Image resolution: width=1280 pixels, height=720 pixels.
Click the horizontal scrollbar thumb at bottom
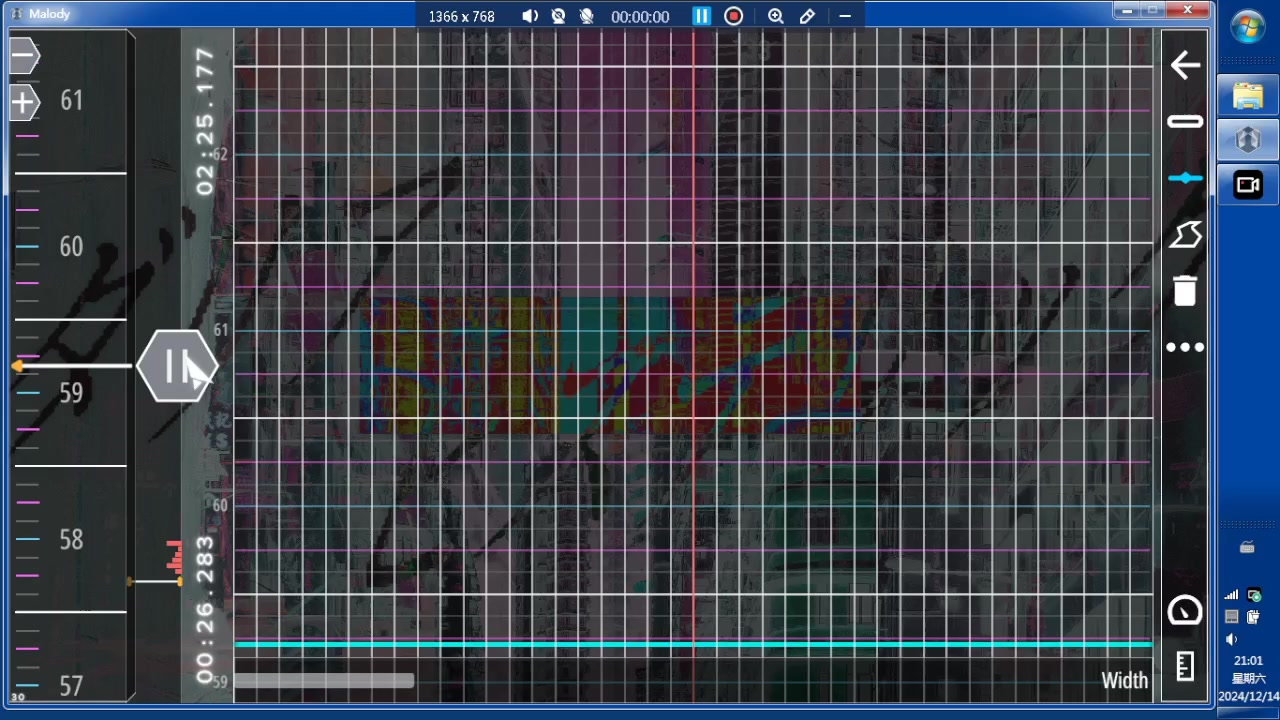pyautogui.click(x=324, y=681)
